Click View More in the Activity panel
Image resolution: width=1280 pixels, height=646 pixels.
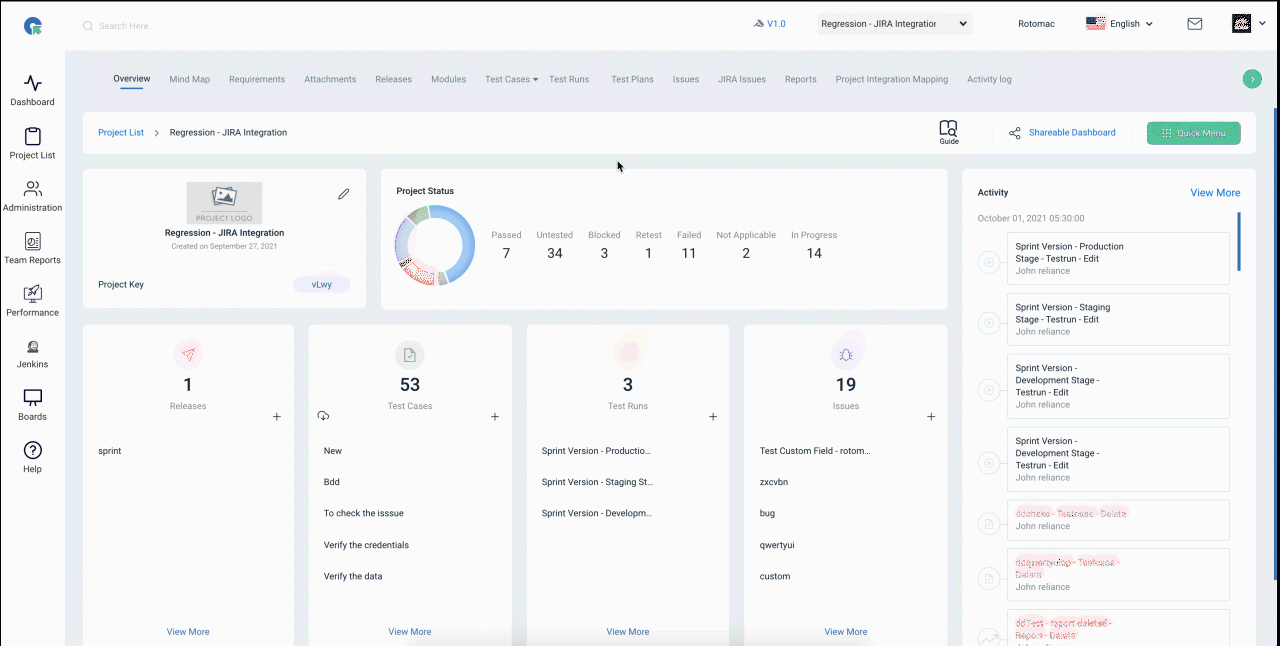point(1215,193)
